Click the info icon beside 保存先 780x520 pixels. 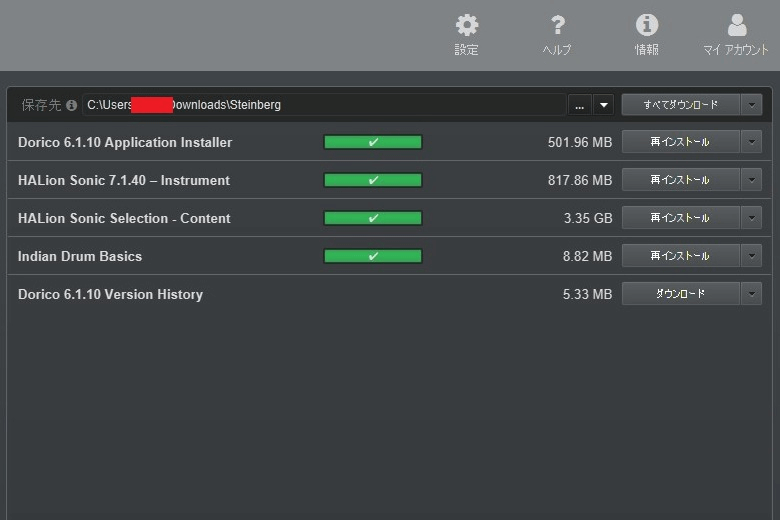click(x=71, y=105)
